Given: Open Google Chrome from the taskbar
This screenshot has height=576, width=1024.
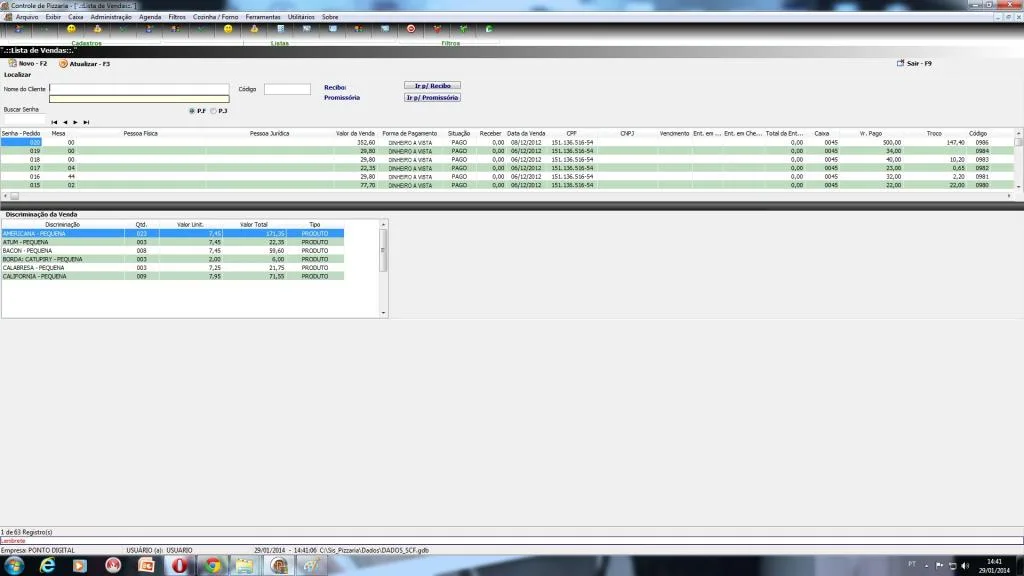Looking at the screenshot, I should pyautogui.click(x=213, y=566).
